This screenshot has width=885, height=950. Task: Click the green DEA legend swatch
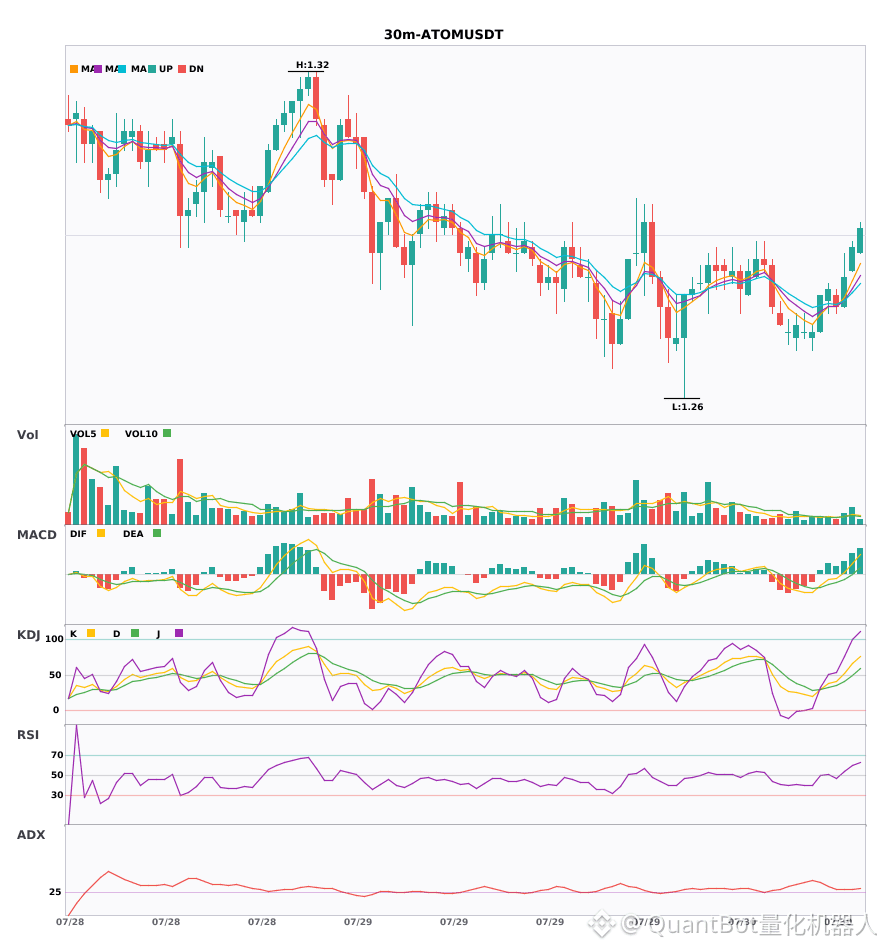pos(157,533)
